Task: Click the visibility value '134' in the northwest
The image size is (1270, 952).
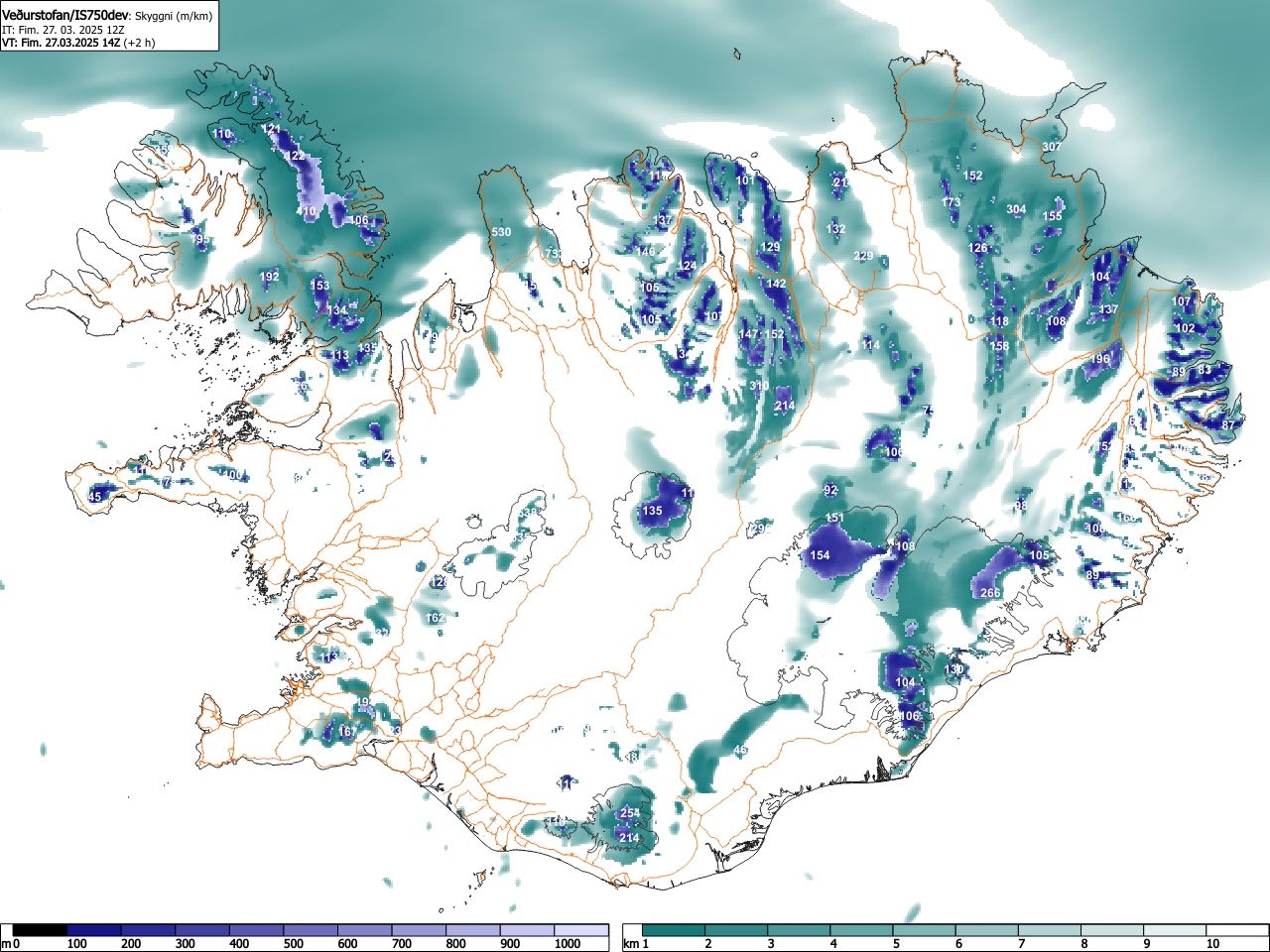Action: (x=337, y=310)
